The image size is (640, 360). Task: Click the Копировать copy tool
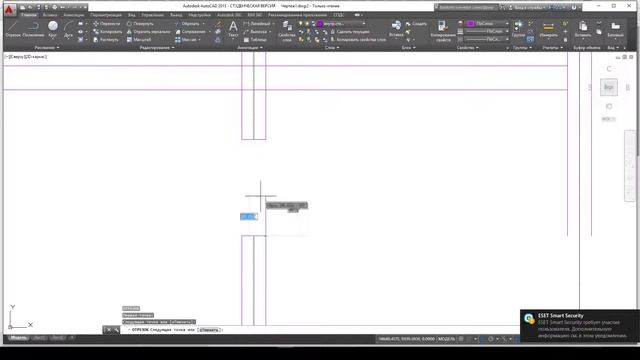pos(107,31)
